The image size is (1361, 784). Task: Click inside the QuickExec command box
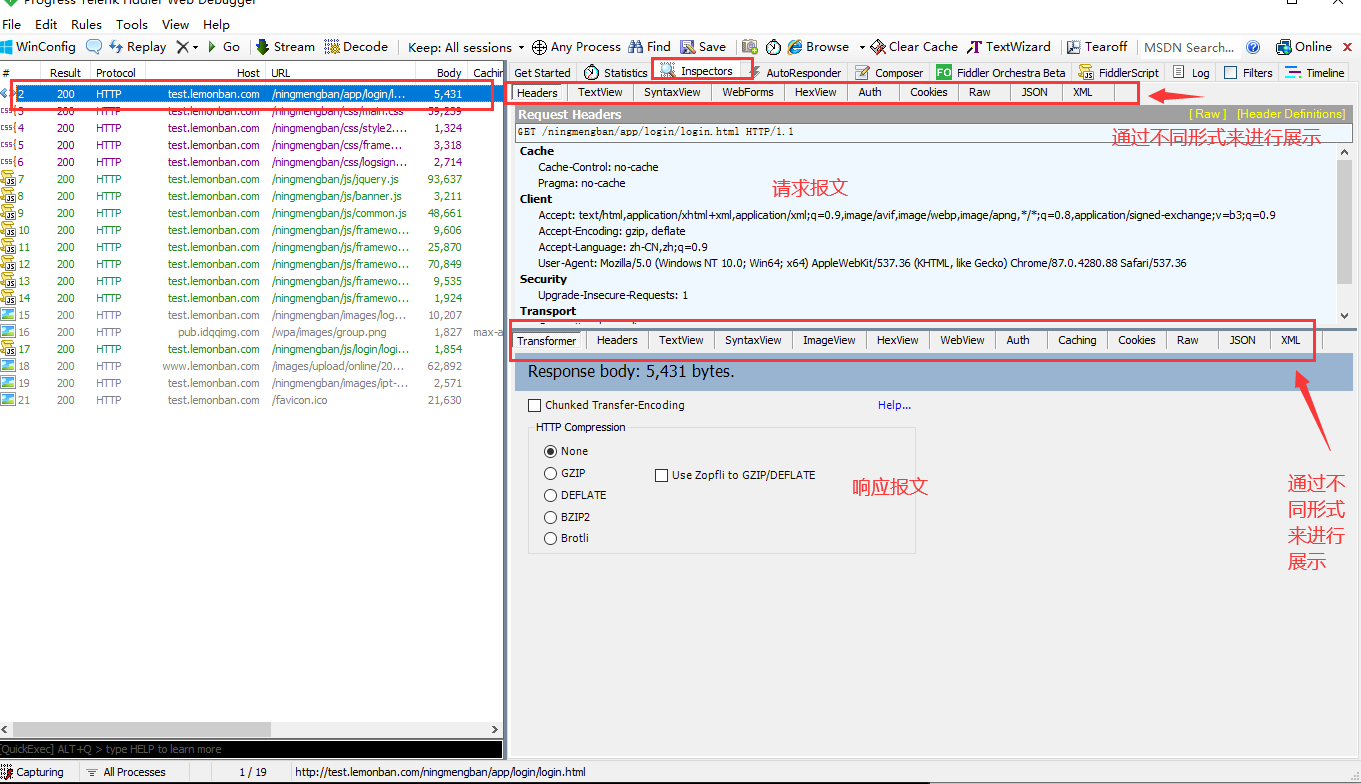coord(250,748)
